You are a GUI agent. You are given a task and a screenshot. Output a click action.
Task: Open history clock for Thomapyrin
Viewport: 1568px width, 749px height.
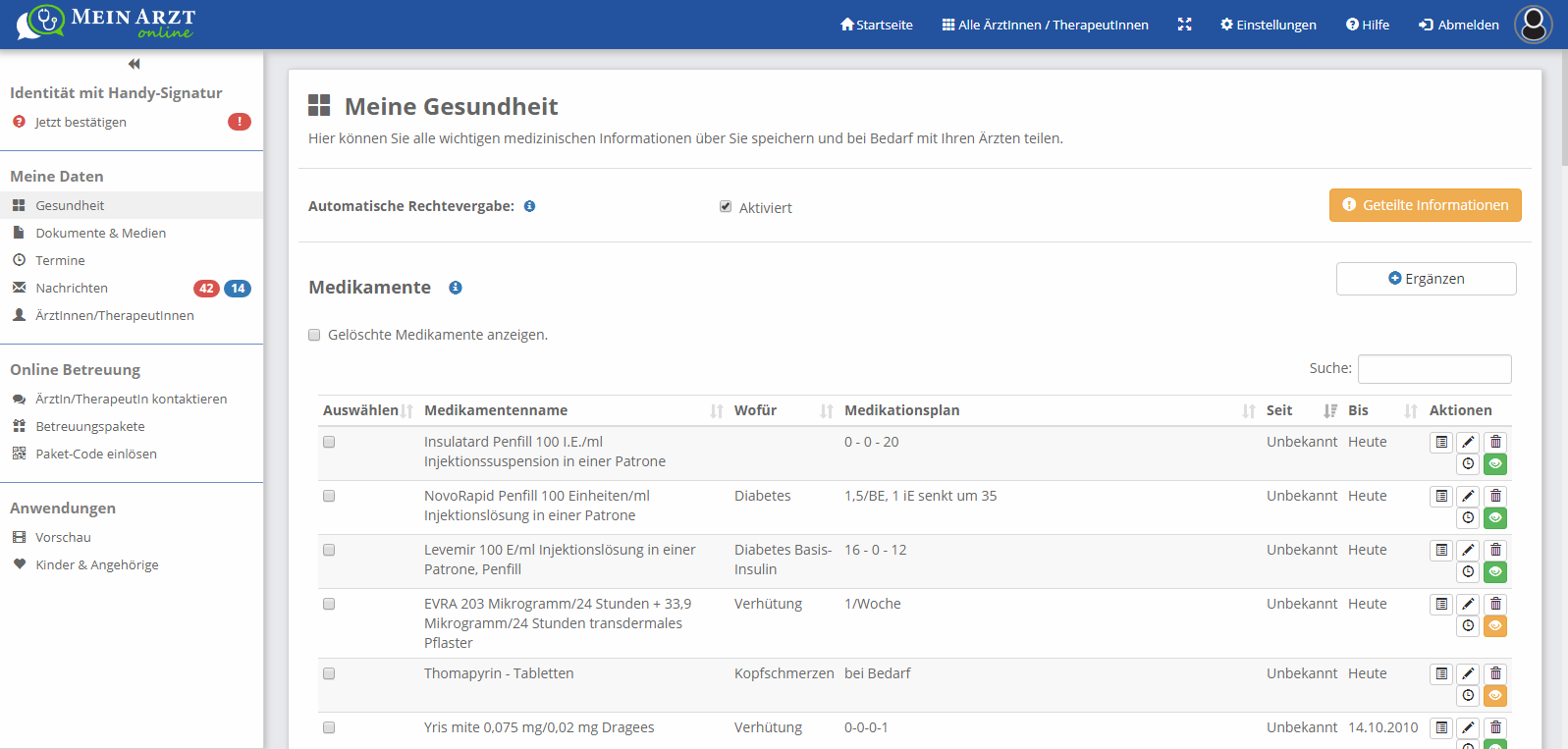pyautogui.click(x=1468, y=696)
